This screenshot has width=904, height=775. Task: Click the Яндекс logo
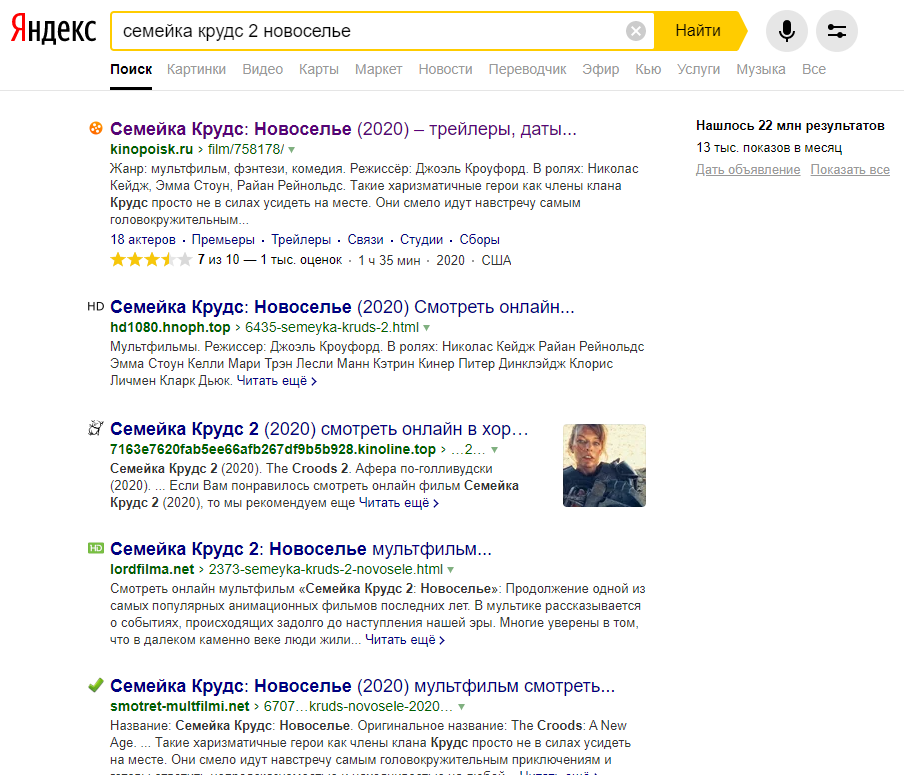(x=54, y=29)
